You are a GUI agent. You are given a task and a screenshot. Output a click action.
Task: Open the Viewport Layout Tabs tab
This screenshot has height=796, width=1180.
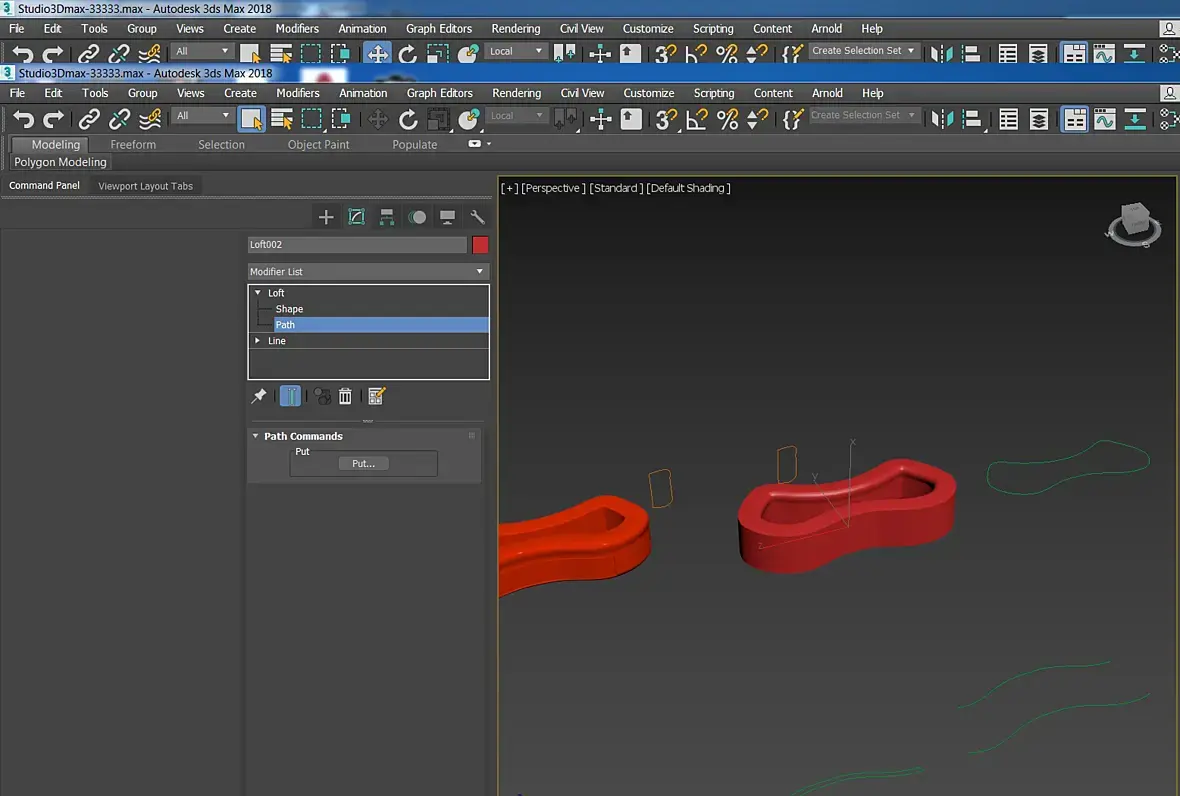pos(145,186)
